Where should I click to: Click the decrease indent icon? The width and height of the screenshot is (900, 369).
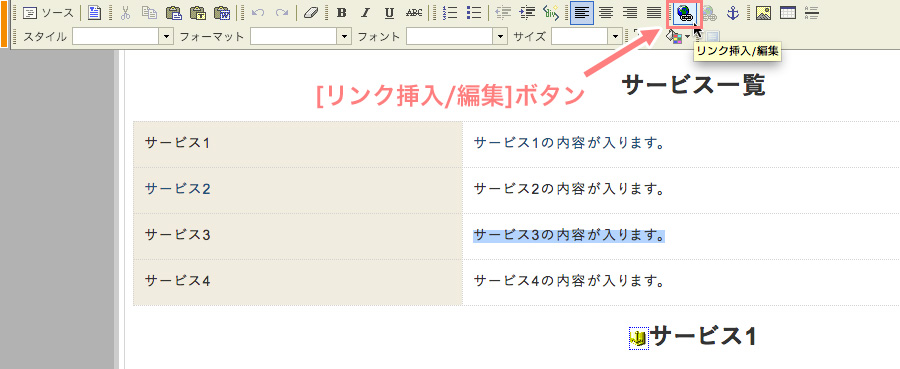[x=503, y=13]
